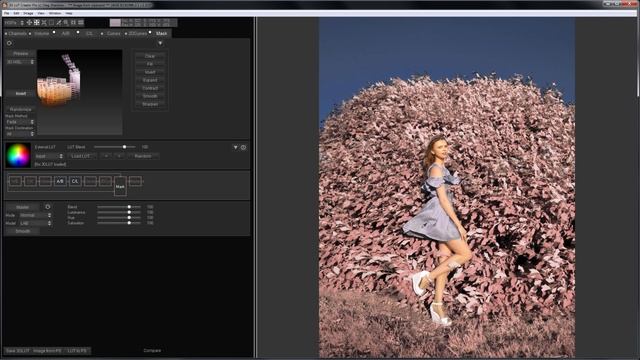Screen dimensions: 640x360
Task: Open the 3D HSL model dropdown
Action: [x=20, y=62]
